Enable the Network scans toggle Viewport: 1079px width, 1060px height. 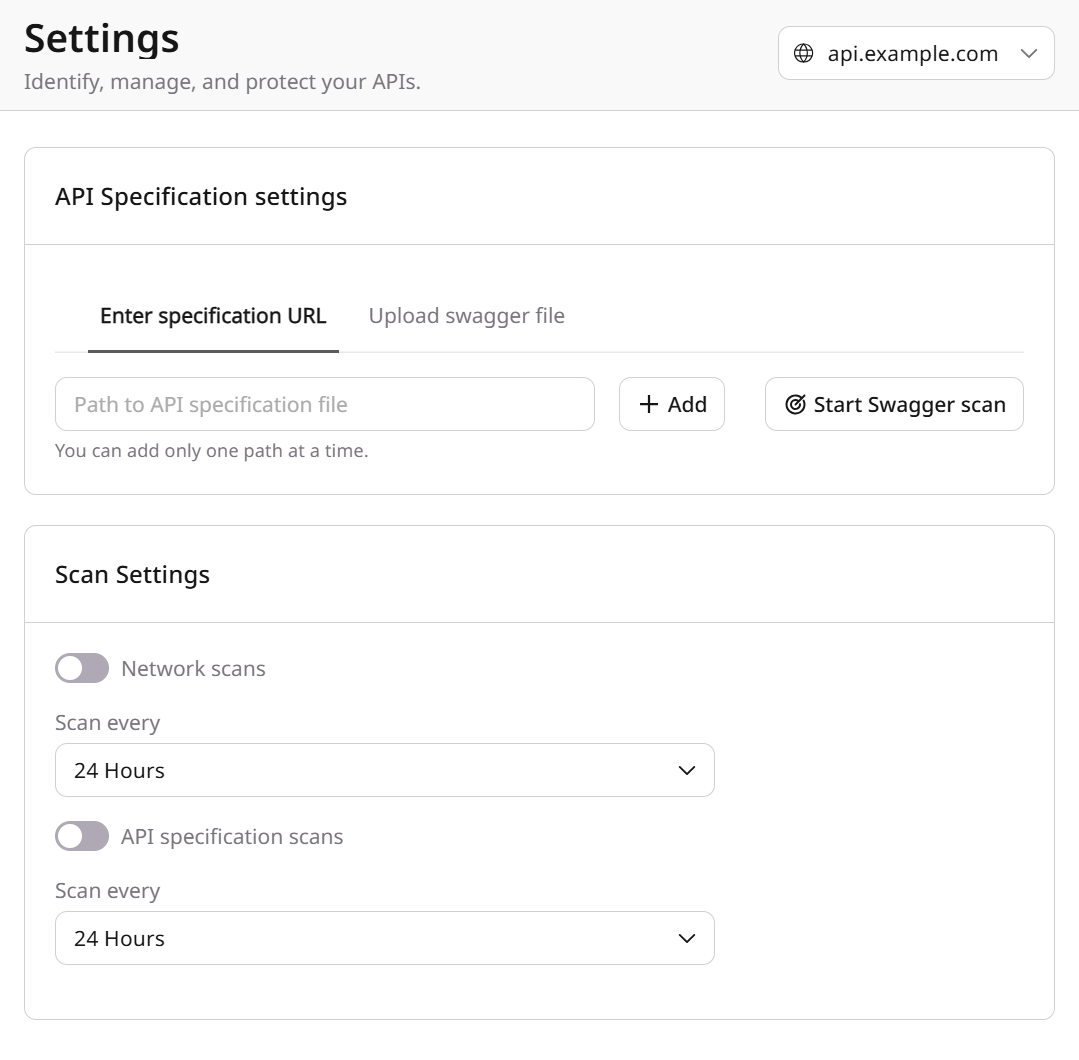[82, 668]
